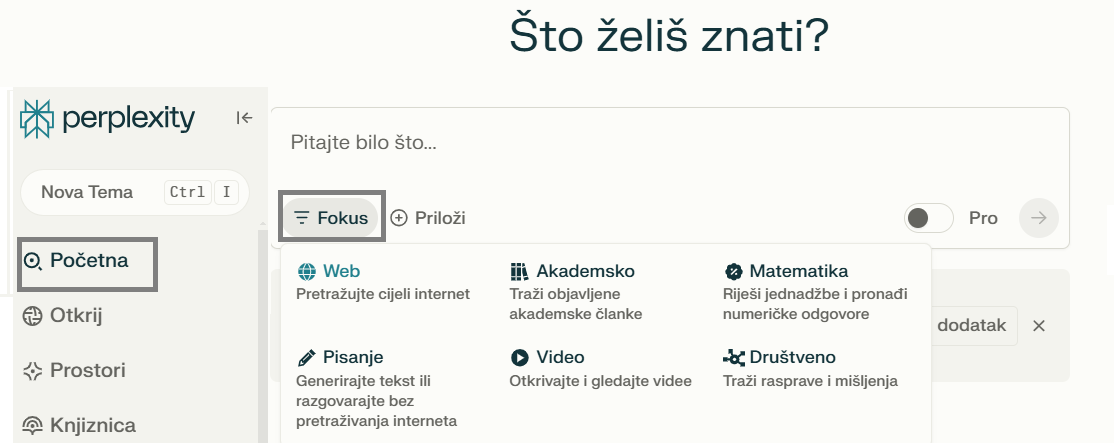
Task: Submit query with arrow button
Action: coord(1038,218)
